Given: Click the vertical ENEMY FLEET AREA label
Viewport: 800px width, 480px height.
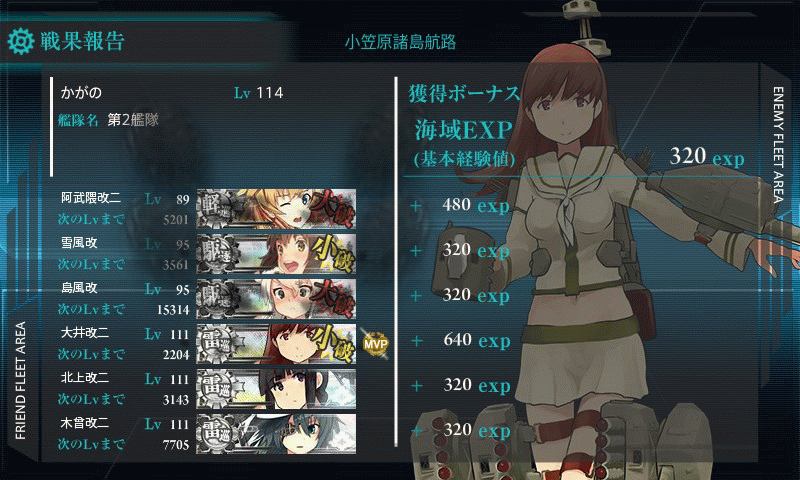Looking at the screenshot, I should (778, 145).
